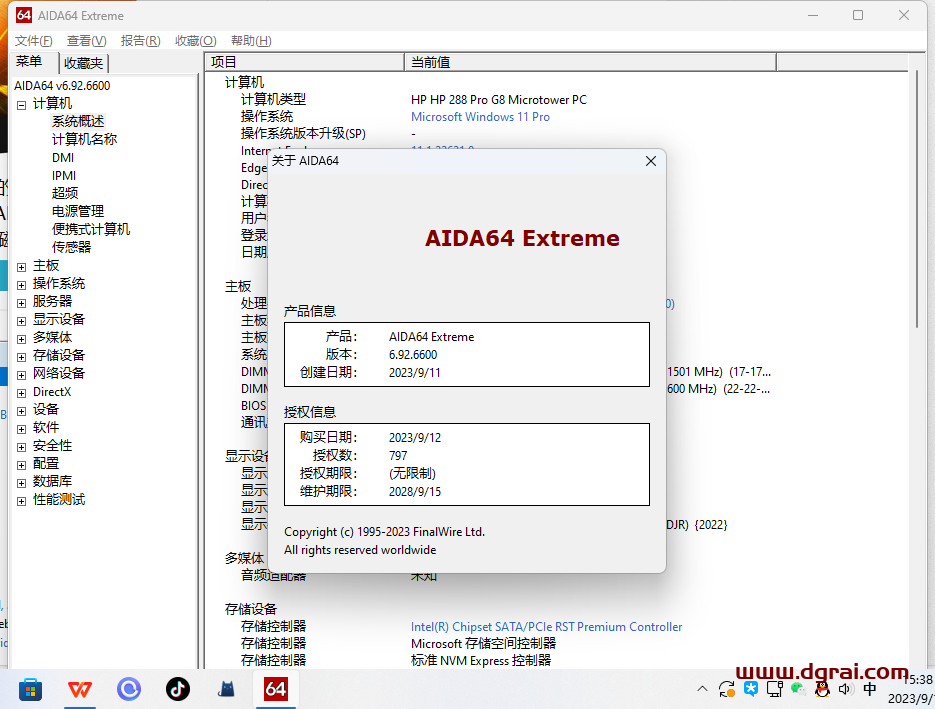Click the TikTok taskbar icon

[x=178, y=689]
